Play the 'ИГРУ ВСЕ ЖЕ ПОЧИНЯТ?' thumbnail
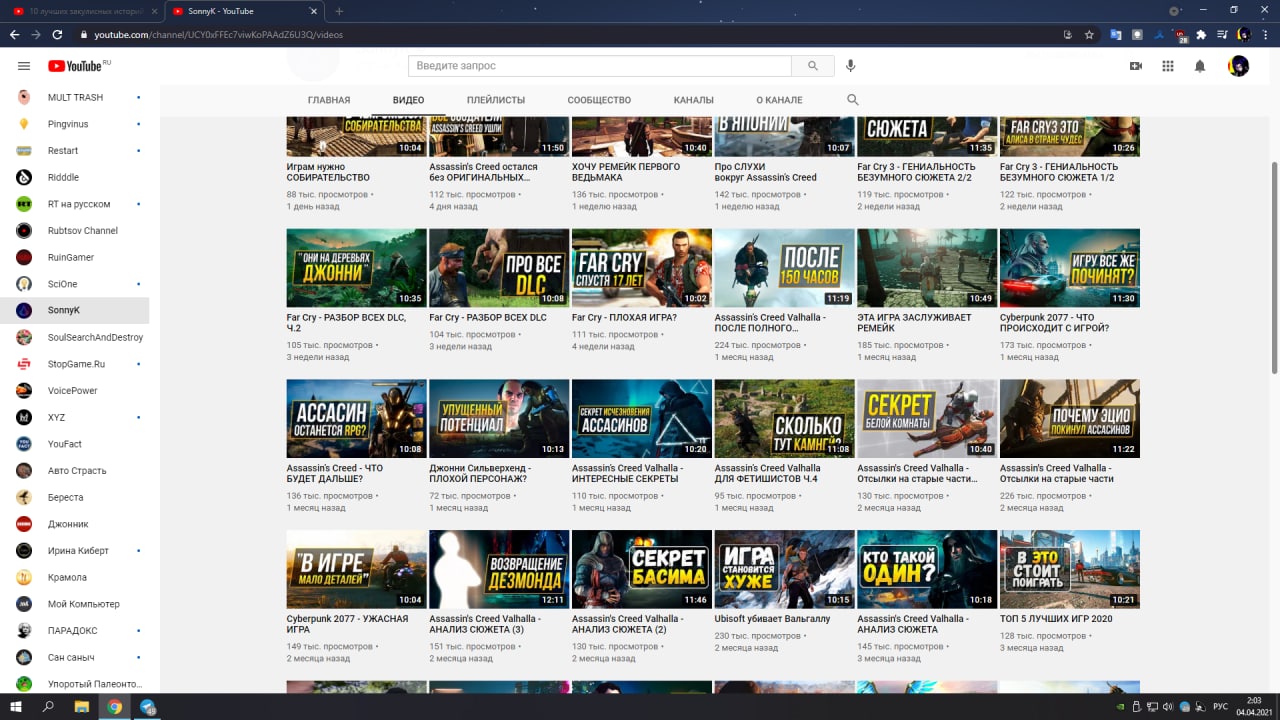The width and height of the screenshot is (1280, 720). tap(1069, 268)
